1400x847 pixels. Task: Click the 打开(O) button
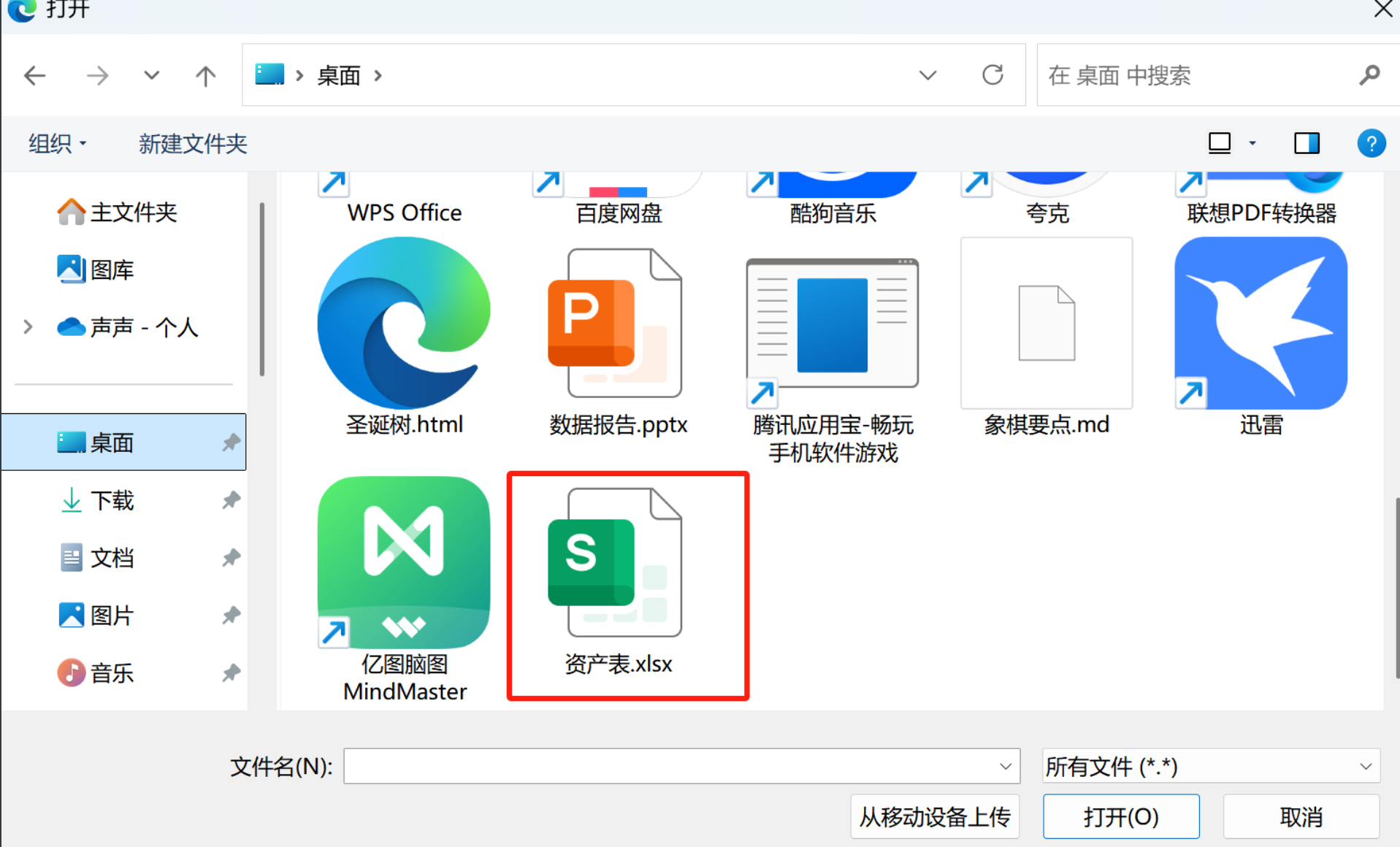(1121, 816)
